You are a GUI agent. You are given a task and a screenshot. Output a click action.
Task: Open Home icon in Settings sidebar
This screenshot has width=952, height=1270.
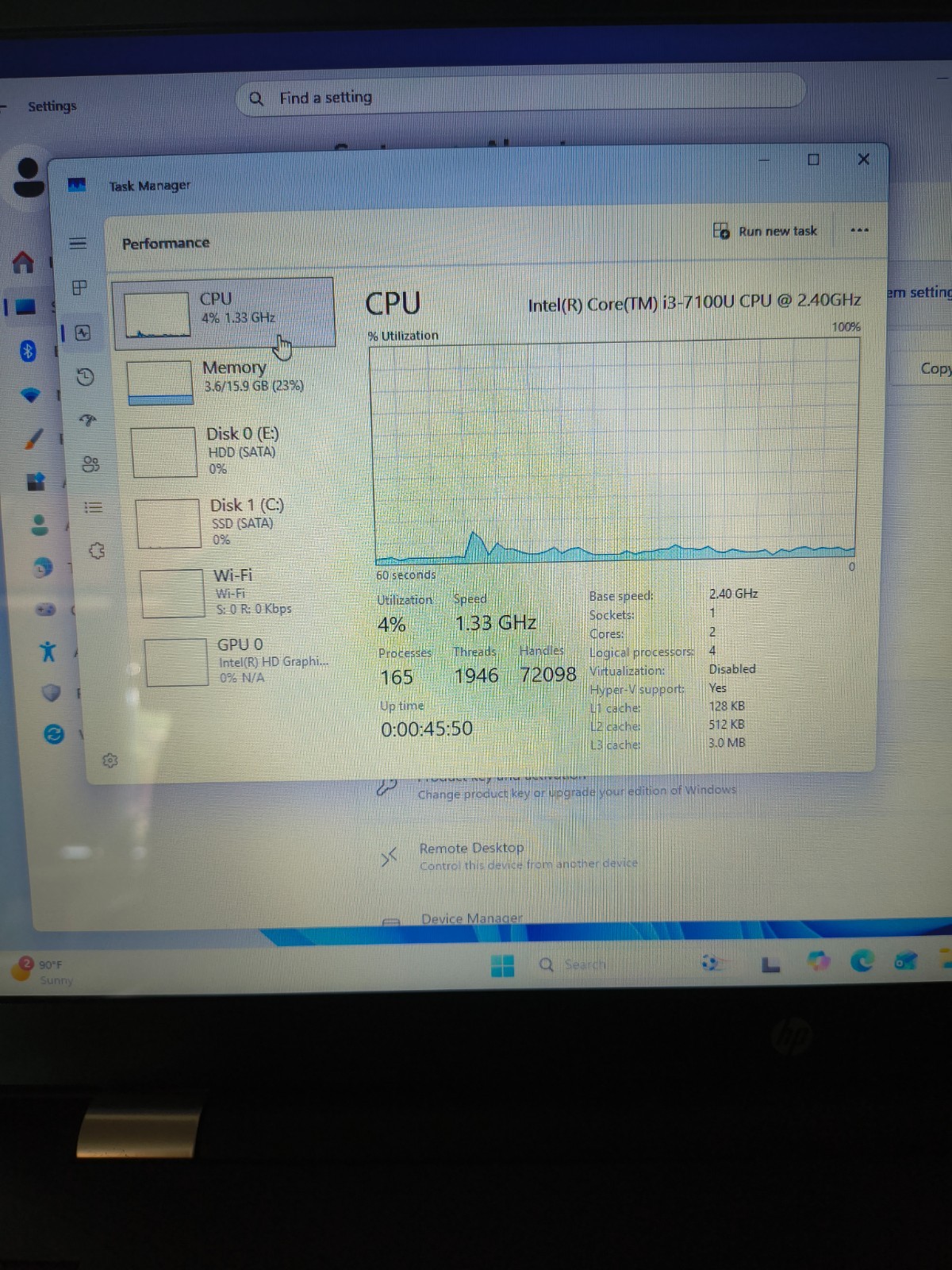point(23,261)
